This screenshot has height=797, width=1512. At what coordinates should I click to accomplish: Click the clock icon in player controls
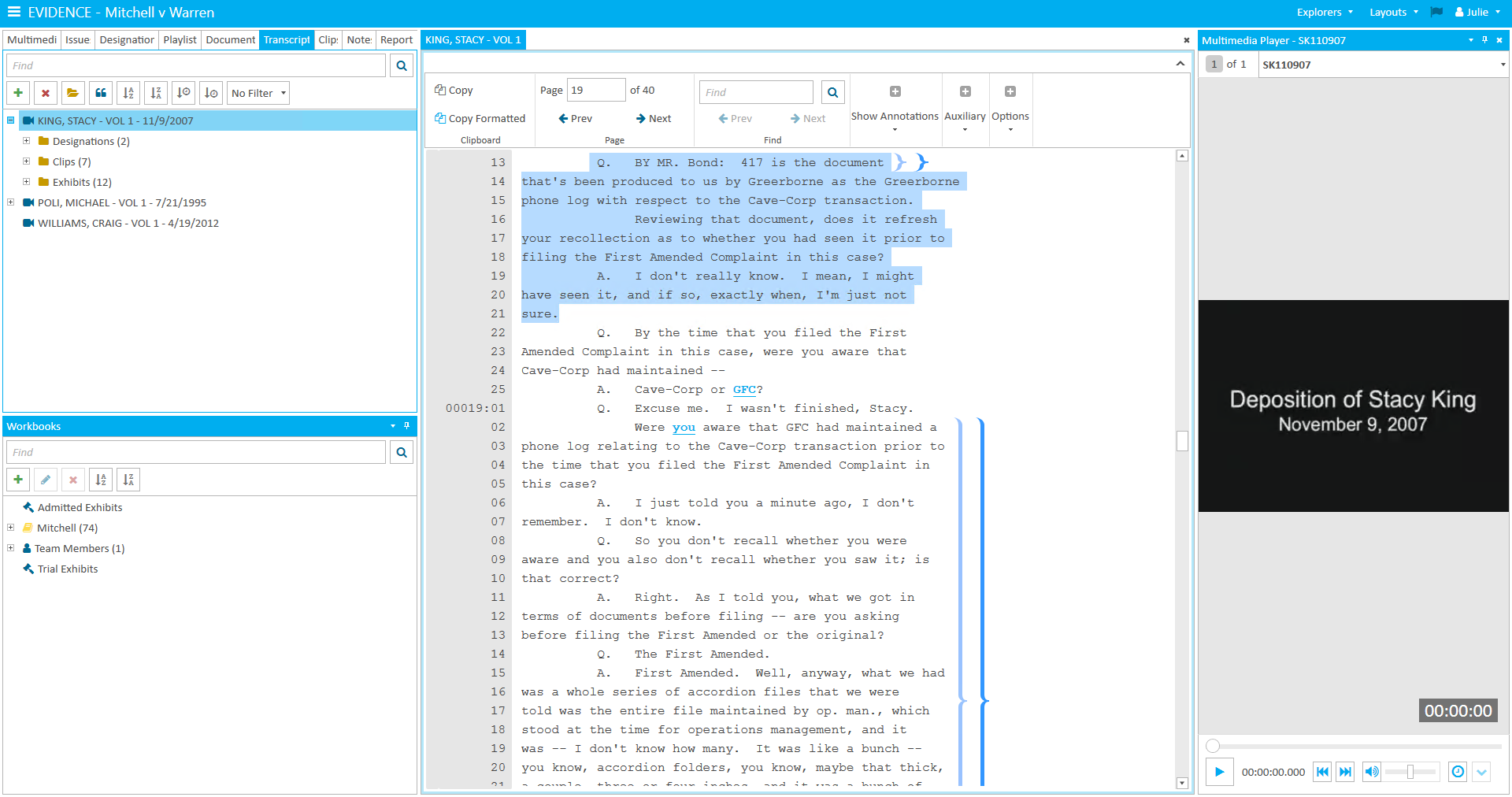(1458, 772)
